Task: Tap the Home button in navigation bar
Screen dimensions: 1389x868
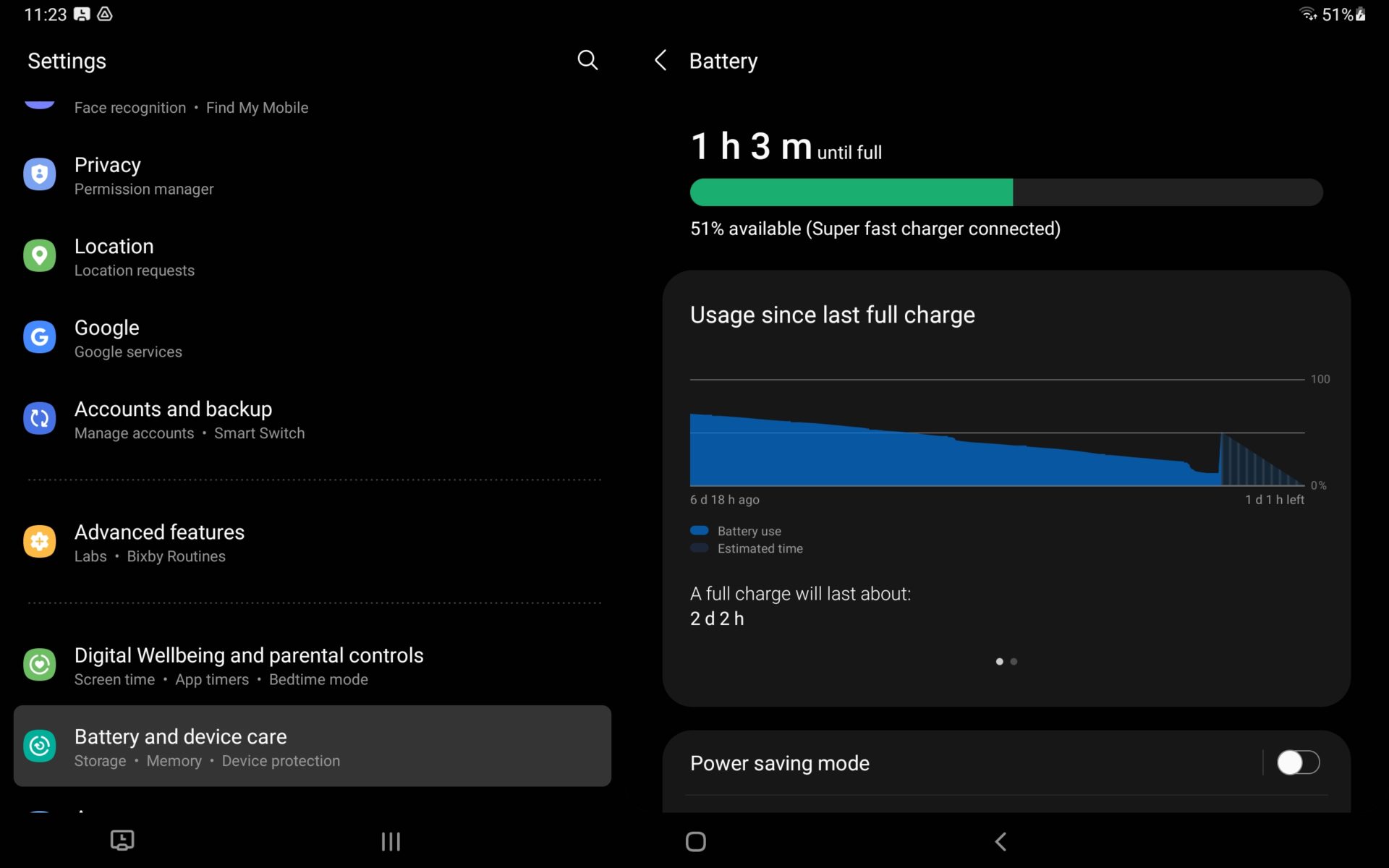Action: pos(696,841)
